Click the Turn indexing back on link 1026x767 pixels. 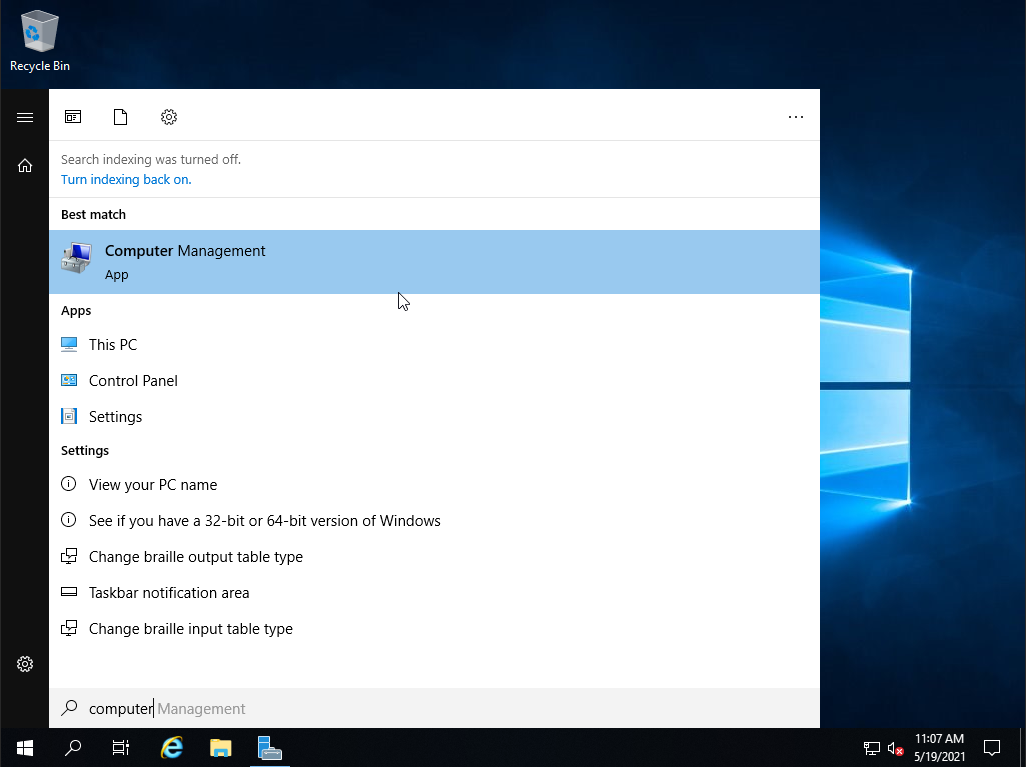126,179
